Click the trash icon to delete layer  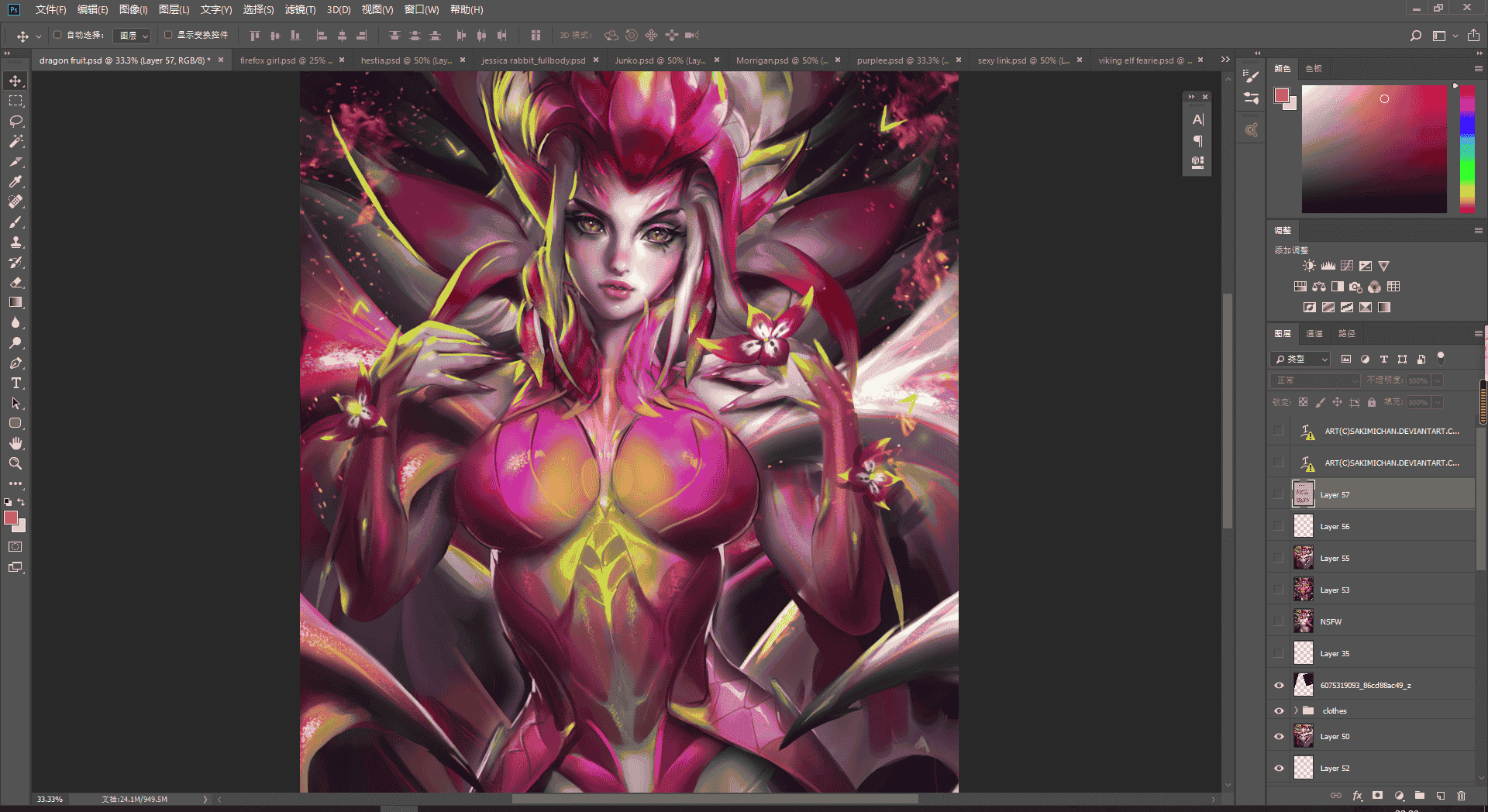pos(1461,796)
